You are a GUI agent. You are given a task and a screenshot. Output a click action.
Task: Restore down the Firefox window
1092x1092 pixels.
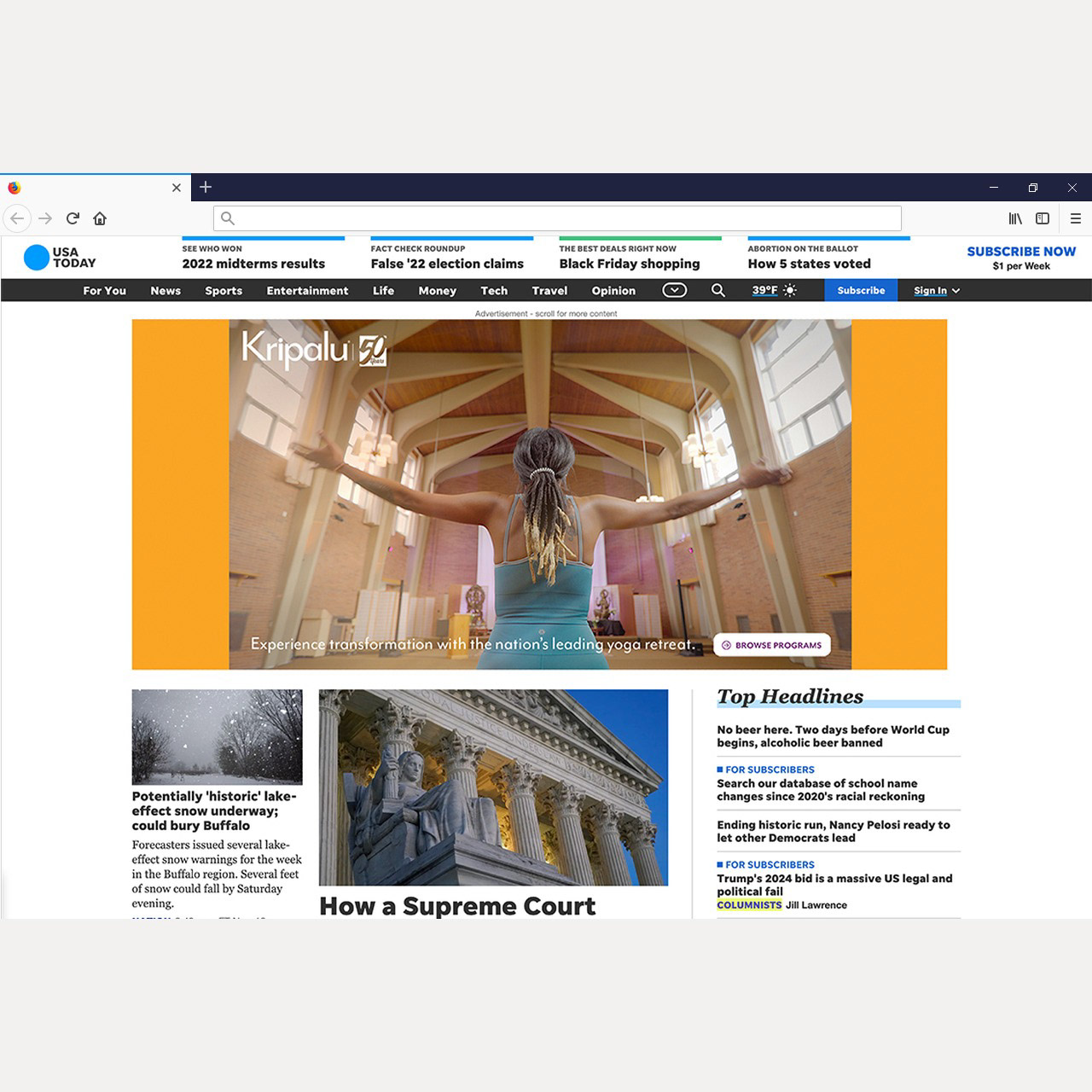(1033, 188)
